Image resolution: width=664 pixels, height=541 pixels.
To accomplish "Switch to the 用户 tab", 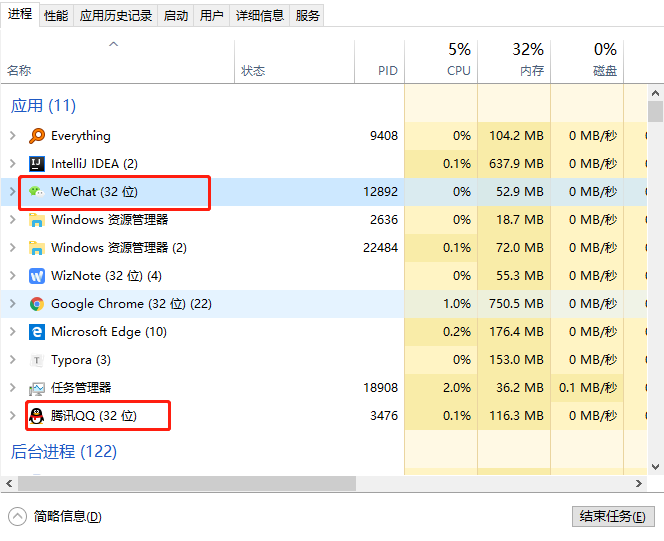I will point(211,16).
